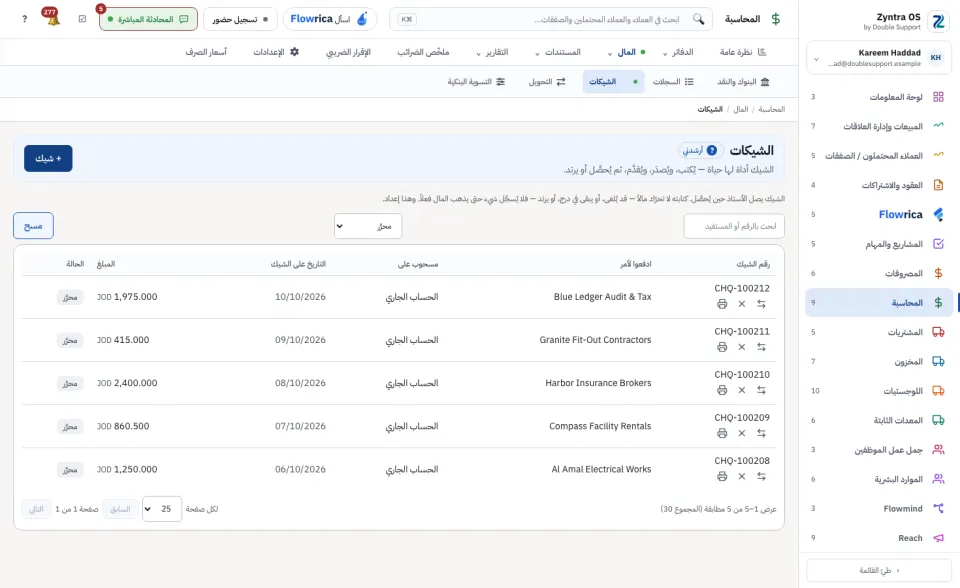
Task: Open the notifications bell
Action: tap(53, 19)
